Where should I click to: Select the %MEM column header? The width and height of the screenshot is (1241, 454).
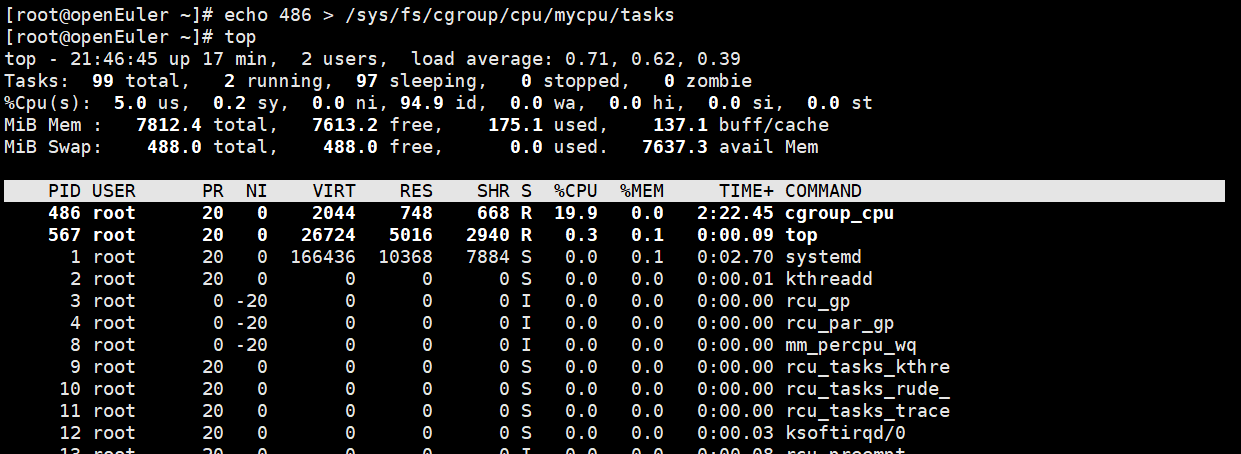(x=641, y=191)
